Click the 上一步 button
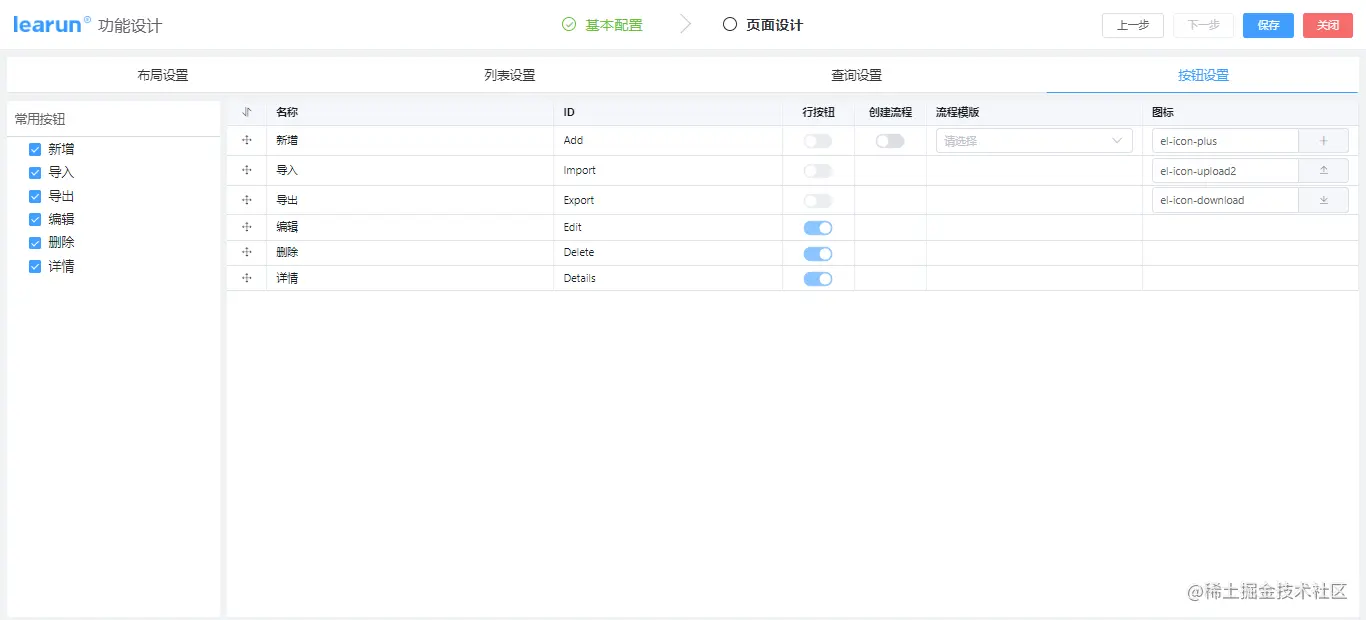The height and width of the screenshot is (620, 1366). point(1133,25)
